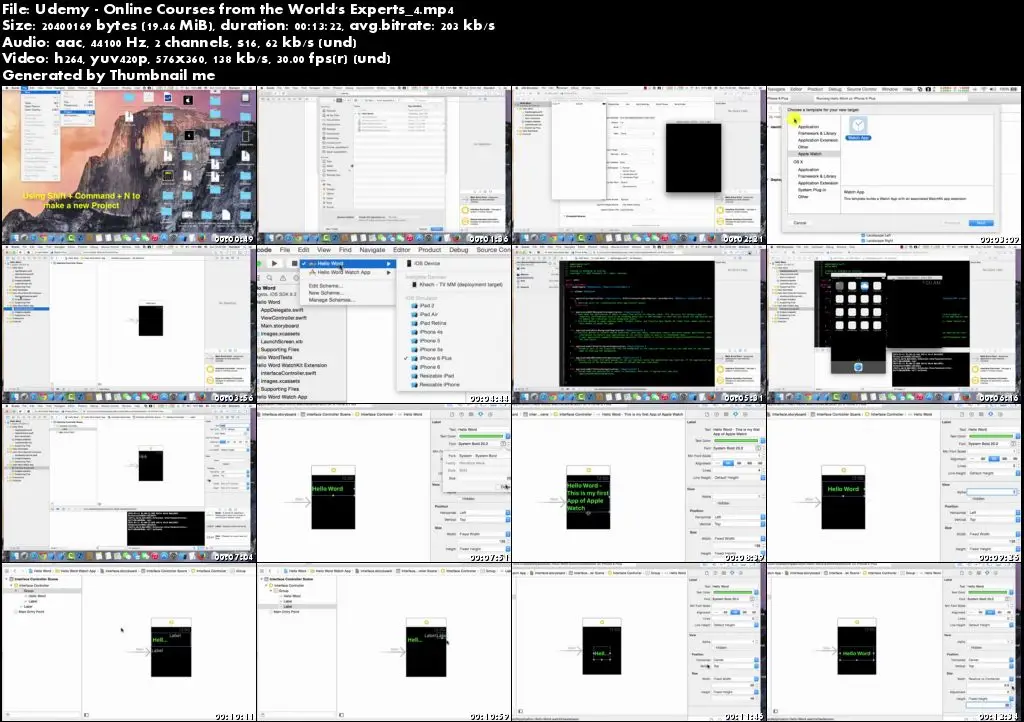Choose Manage Schemes… in the scheme menu
This screenshot has width=1024, height=722.
332,300
